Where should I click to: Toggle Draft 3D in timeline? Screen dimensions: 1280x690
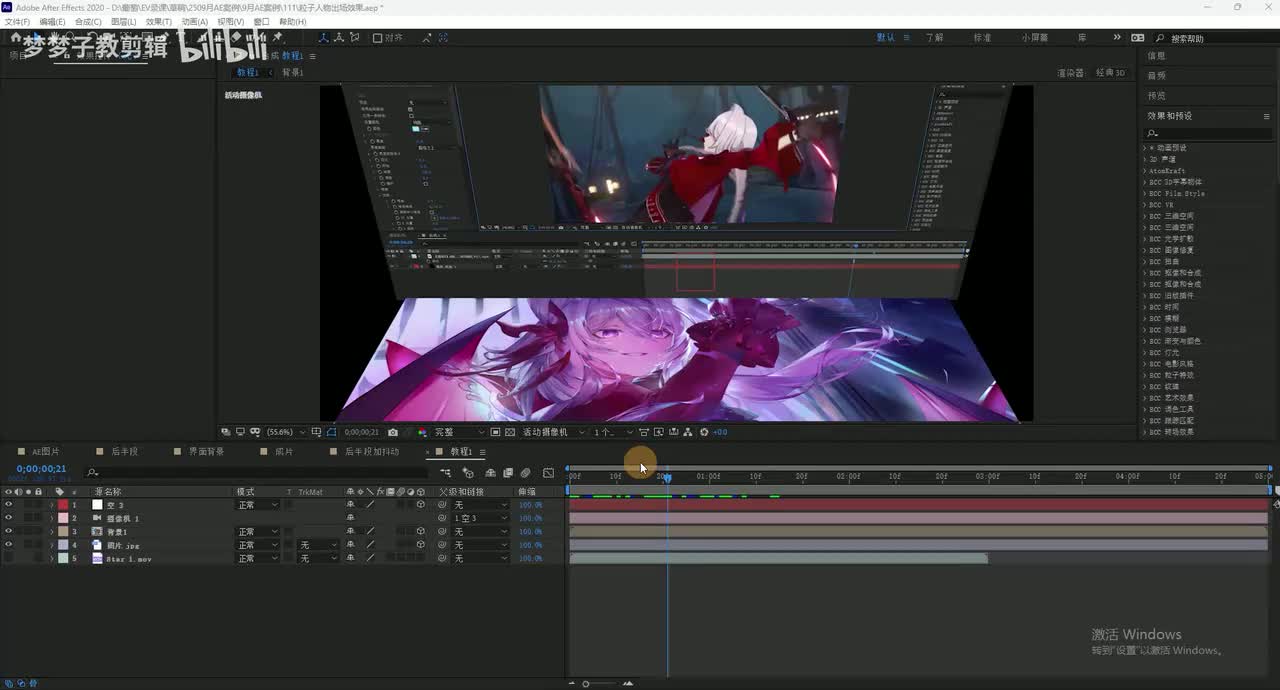tap(468, 473)
